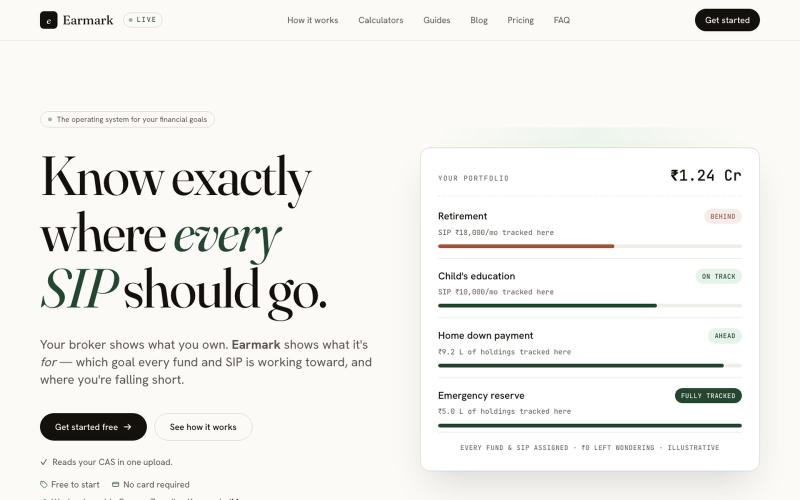Click the LIVE status badge
800x500 pixels.
[x=143, y=20]
